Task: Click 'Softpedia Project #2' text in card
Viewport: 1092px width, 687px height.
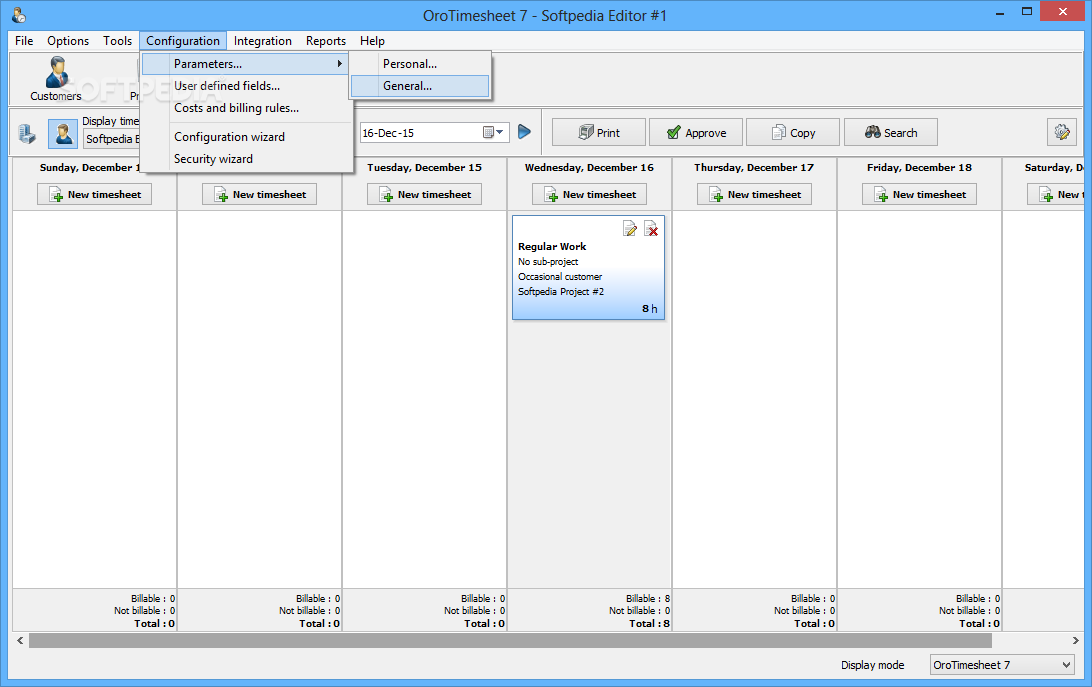Action: [561, 291]
